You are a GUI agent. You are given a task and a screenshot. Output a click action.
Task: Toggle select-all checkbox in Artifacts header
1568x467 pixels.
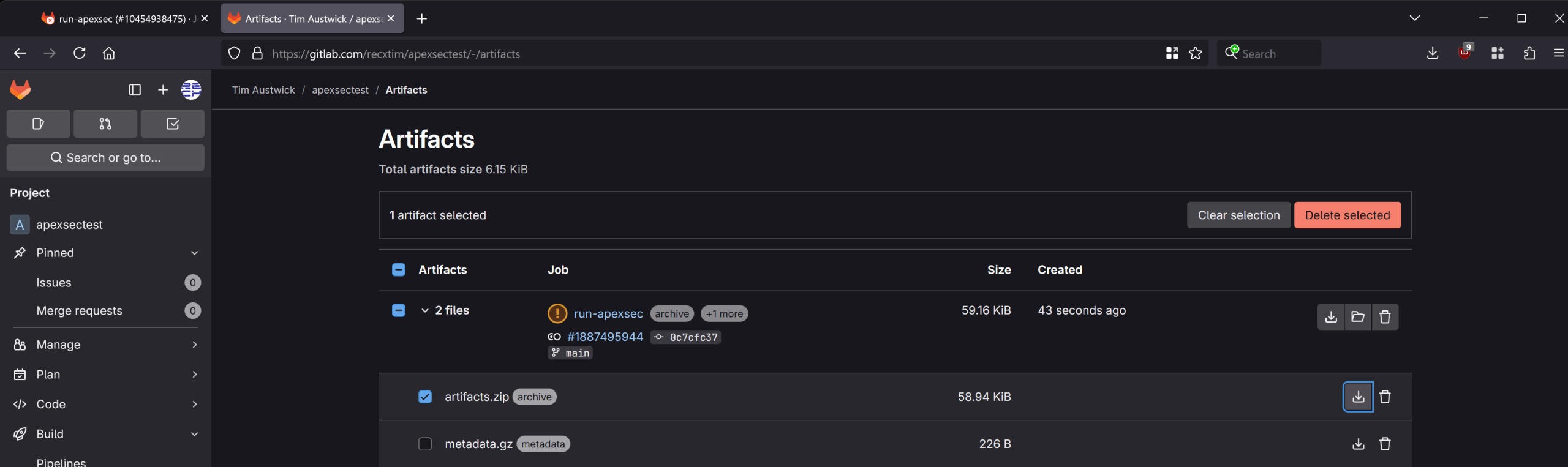coord(398,270)
